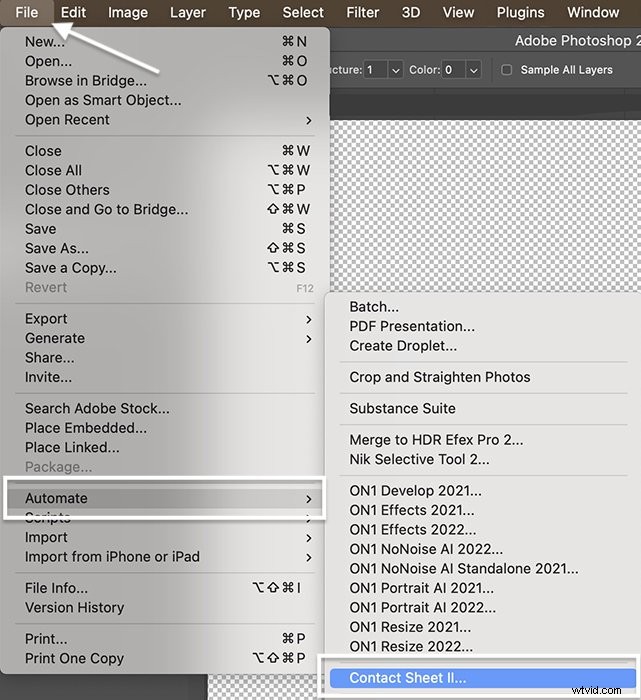Click Place Embedded... menu item

[x=86, y=428]
